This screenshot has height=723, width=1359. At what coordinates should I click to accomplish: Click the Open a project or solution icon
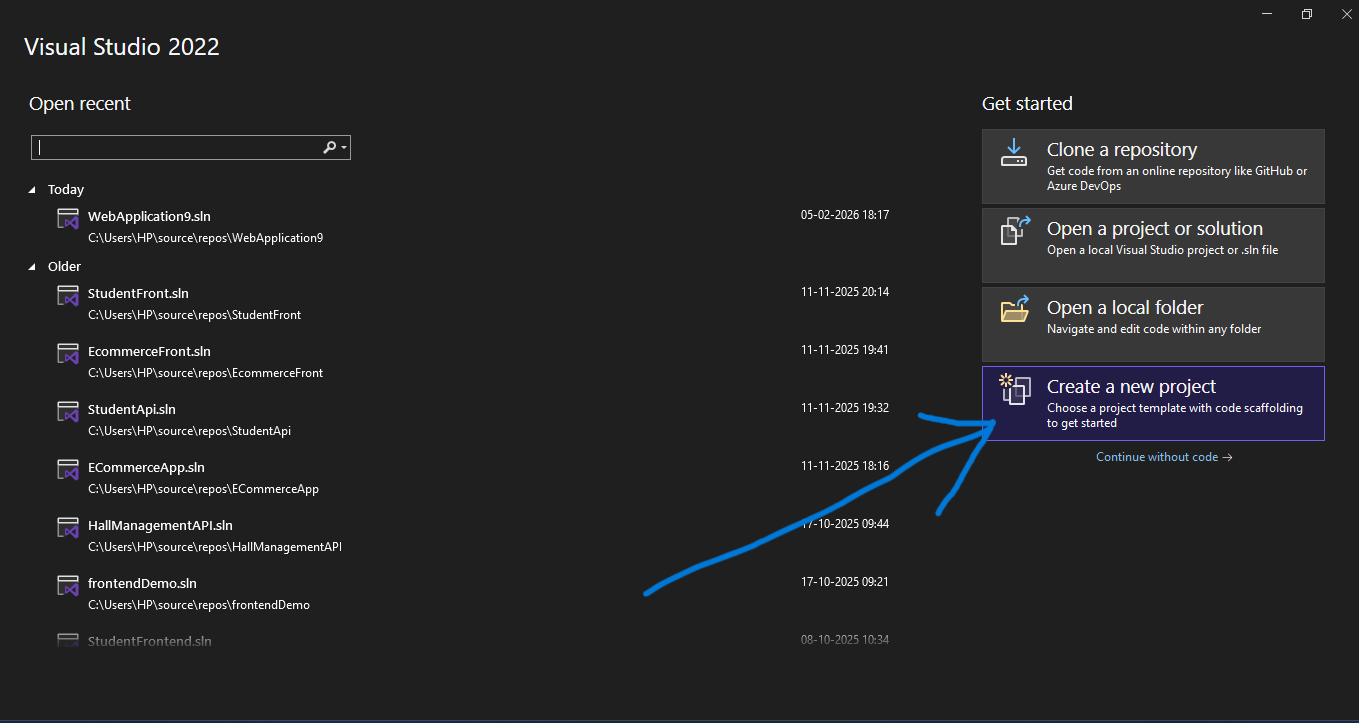[1013, 232]
